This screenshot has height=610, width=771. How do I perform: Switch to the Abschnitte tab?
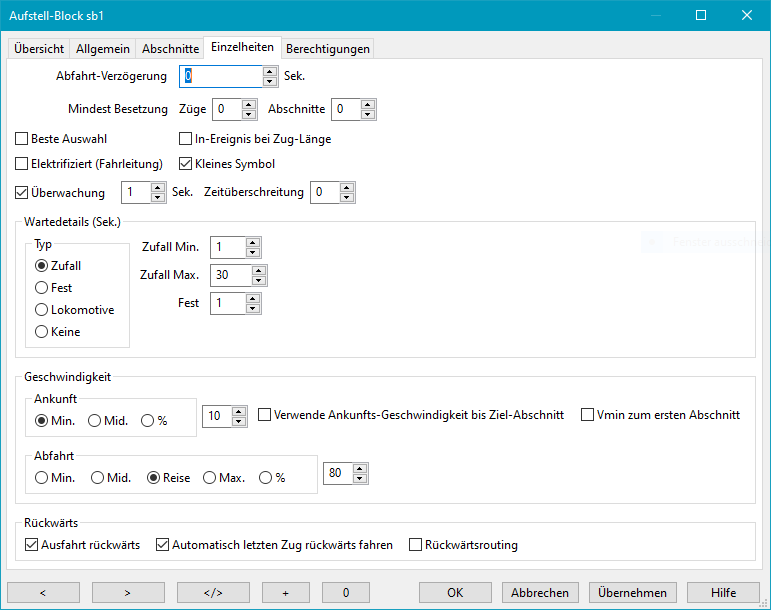click(170, 48)
